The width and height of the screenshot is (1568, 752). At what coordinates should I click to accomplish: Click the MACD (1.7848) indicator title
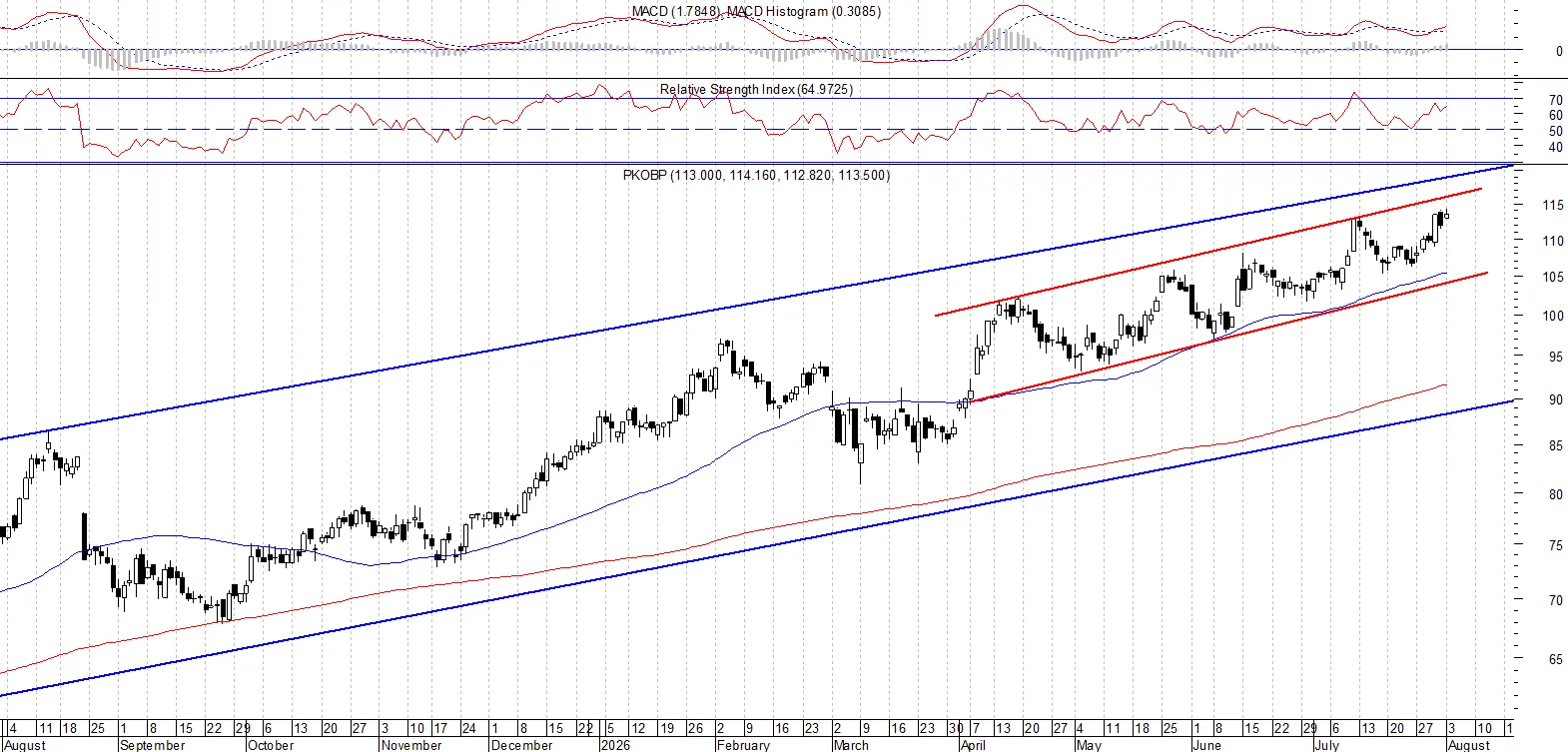(x=676, y=11)
